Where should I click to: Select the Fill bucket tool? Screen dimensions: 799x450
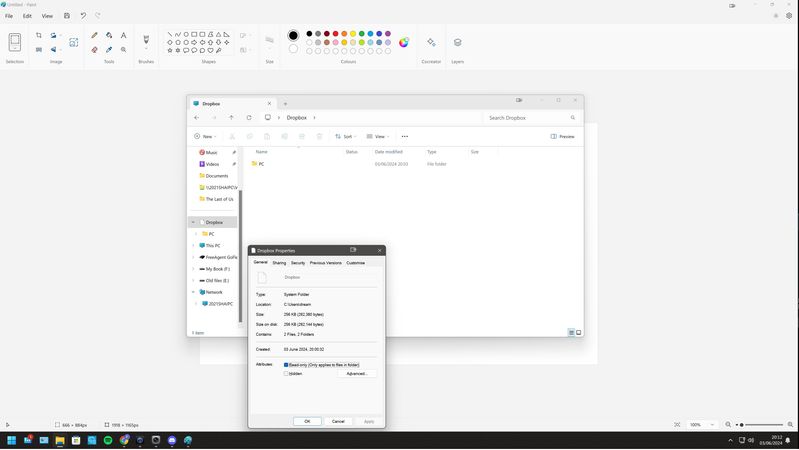[109, 35]
